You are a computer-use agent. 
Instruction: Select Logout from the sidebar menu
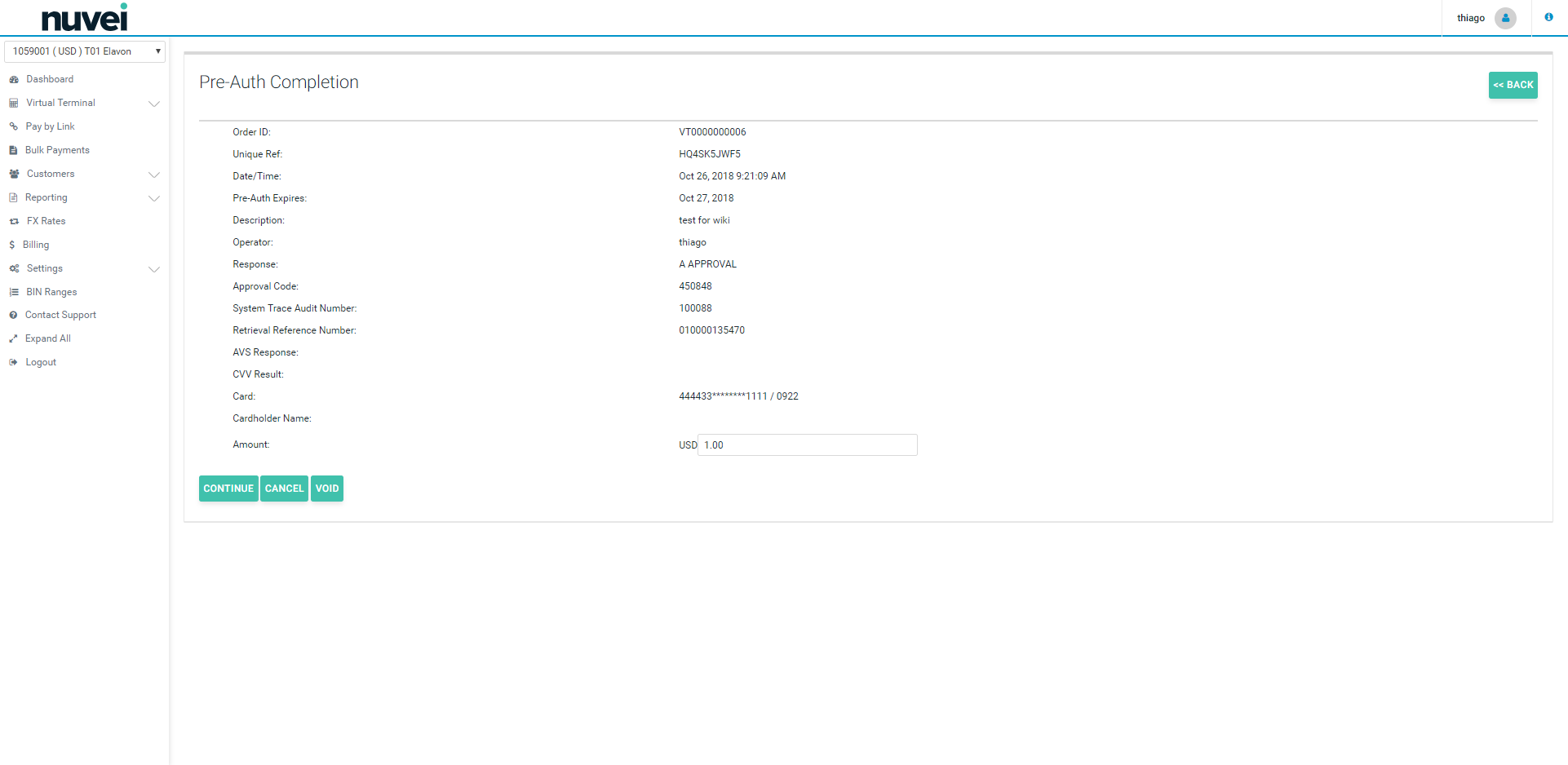pos(41,363)
